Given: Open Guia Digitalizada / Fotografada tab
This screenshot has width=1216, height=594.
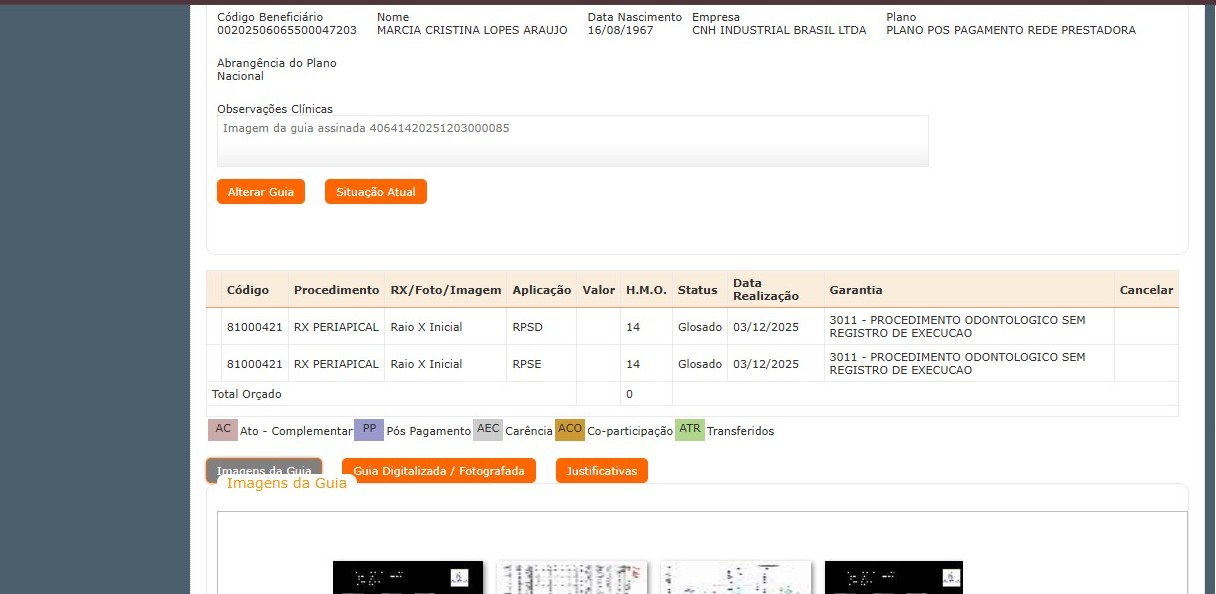Looking at the screenshot, I should pyautogui.click(x=438, y=471).
